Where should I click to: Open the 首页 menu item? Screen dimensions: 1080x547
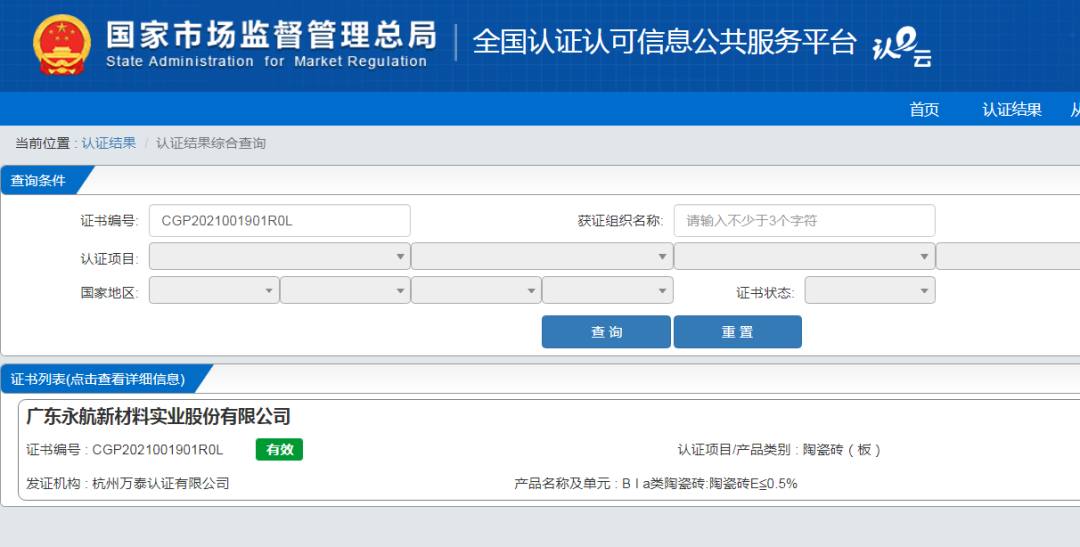(x=924, y=110)
